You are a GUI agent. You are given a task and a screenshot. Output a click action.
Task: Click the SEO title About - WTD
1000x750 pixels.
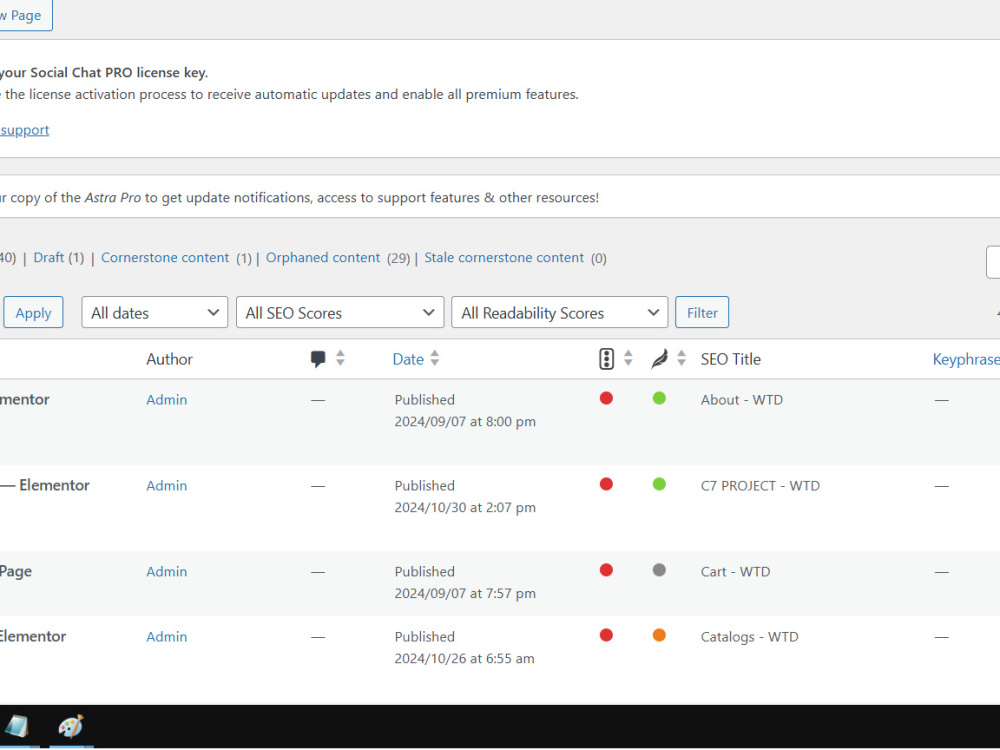741,400
